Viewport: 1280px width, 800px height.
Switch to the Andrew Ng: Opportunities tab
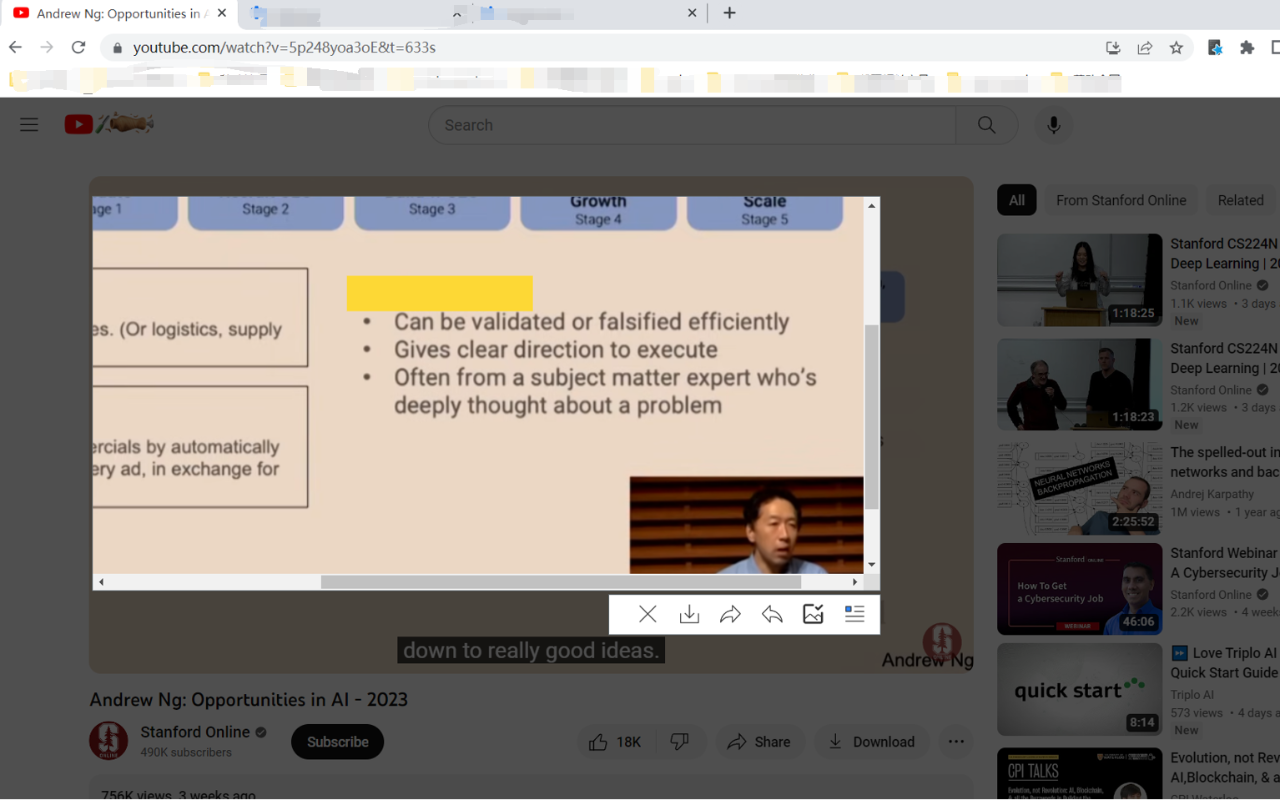(x=120, y=14)
